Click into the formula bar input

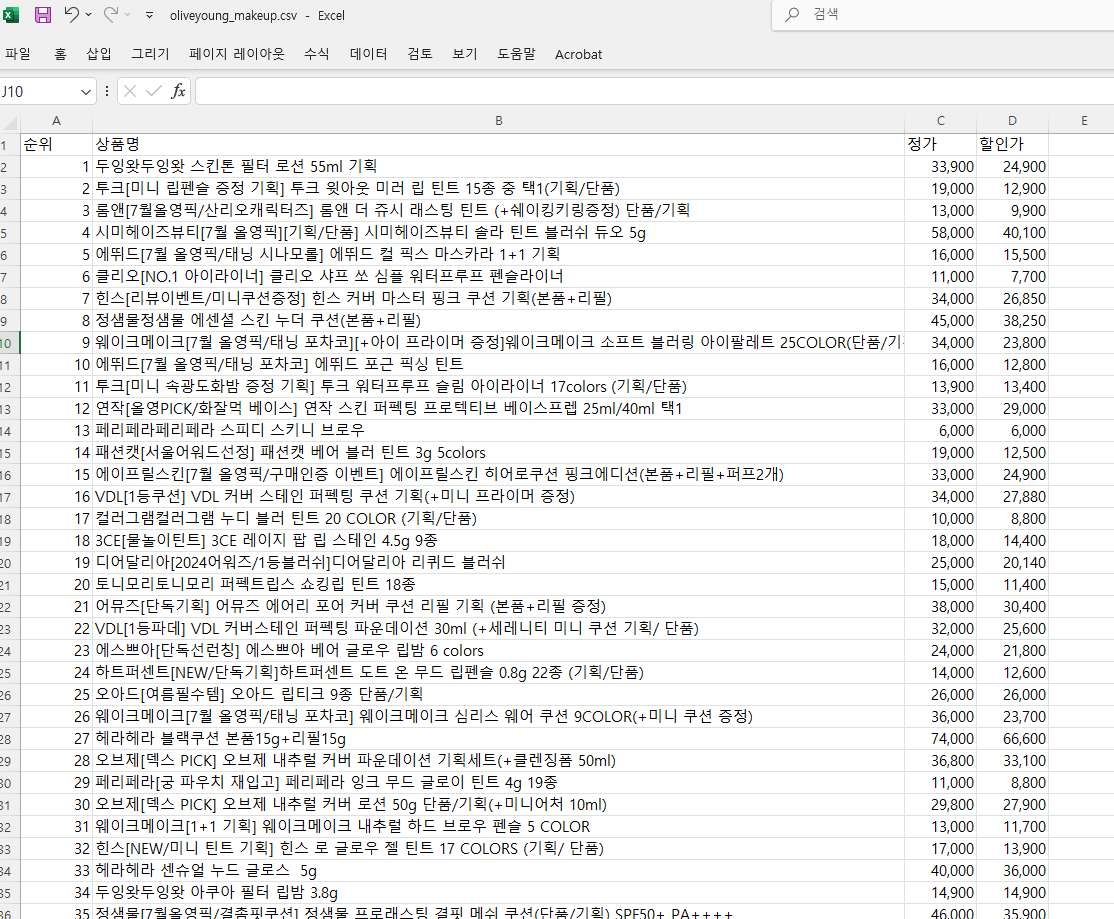654,91
